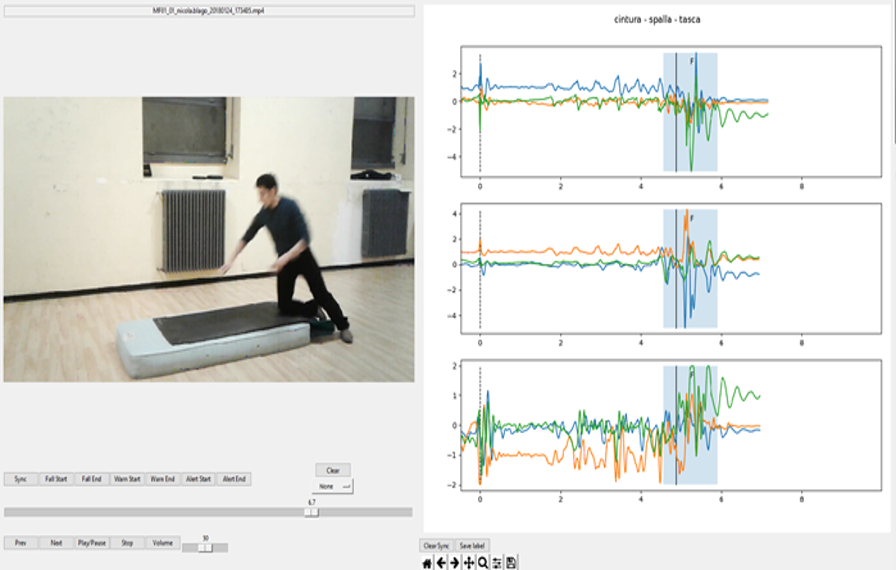The height and width of the screenshot is (570, 896).
Task: Click the shaded fall region in bottom plot
Action: pyautogui.click(x=690, y=426)
